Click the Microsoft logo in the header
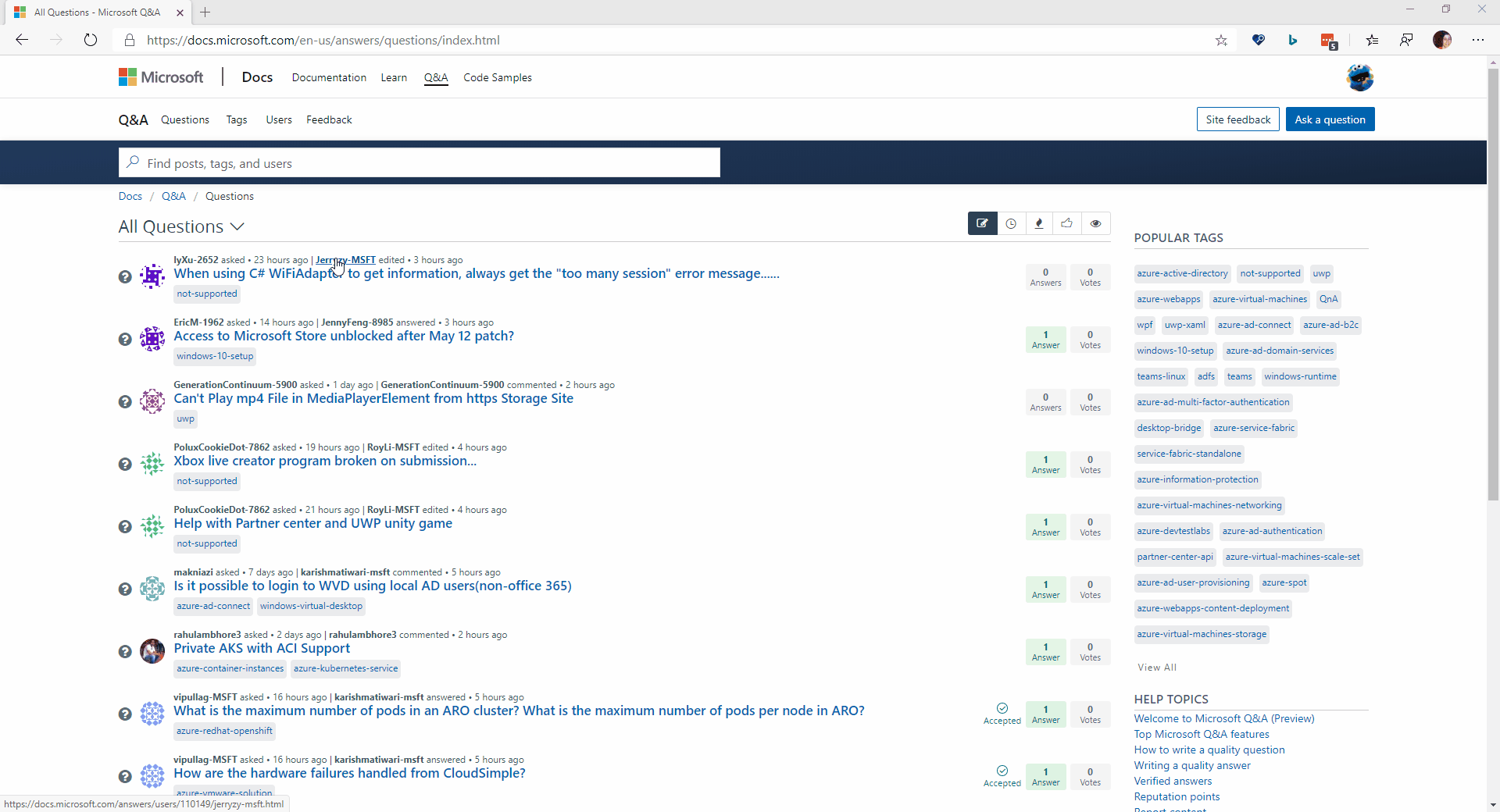Viewport: 1500px width, 812px height. pyautogui.click(x=161, y=77)
